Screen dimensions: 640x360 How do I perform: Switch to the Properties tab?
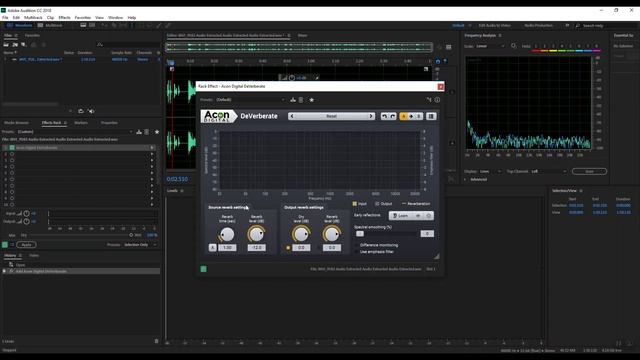(109, 122)
